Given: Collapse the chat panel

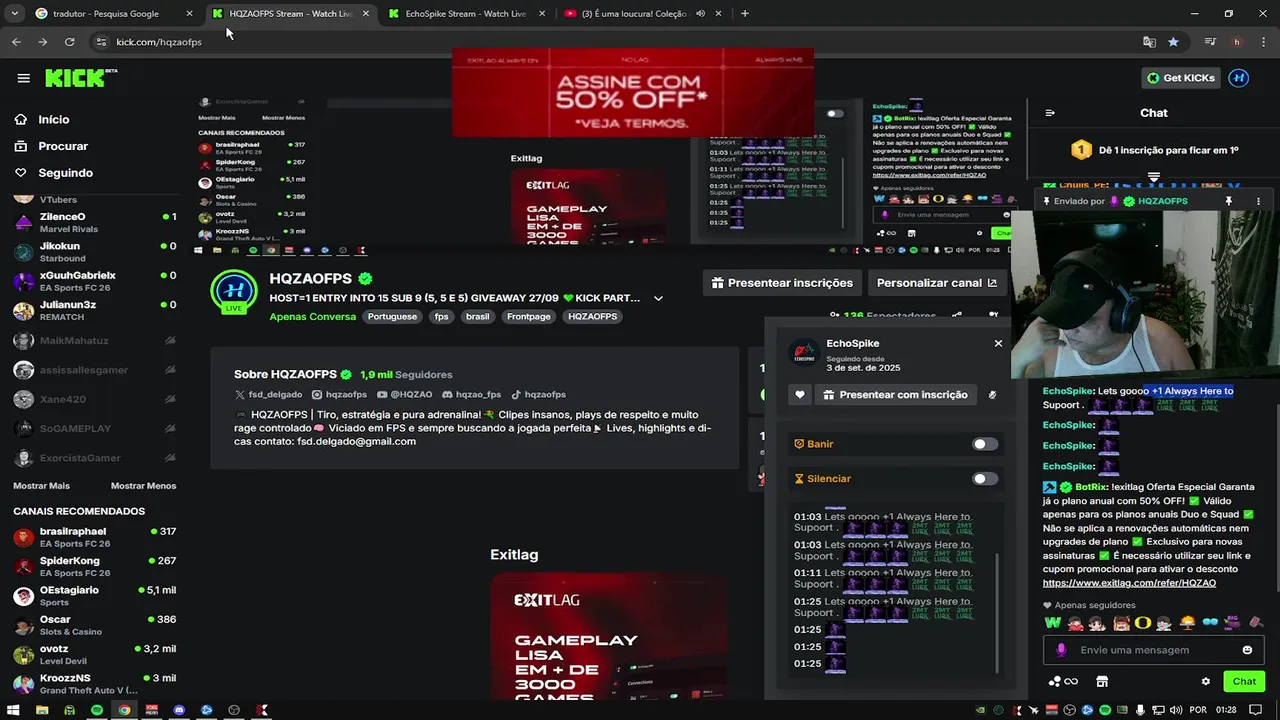Looking at the screenshot, I should (x=1050, y=113).
